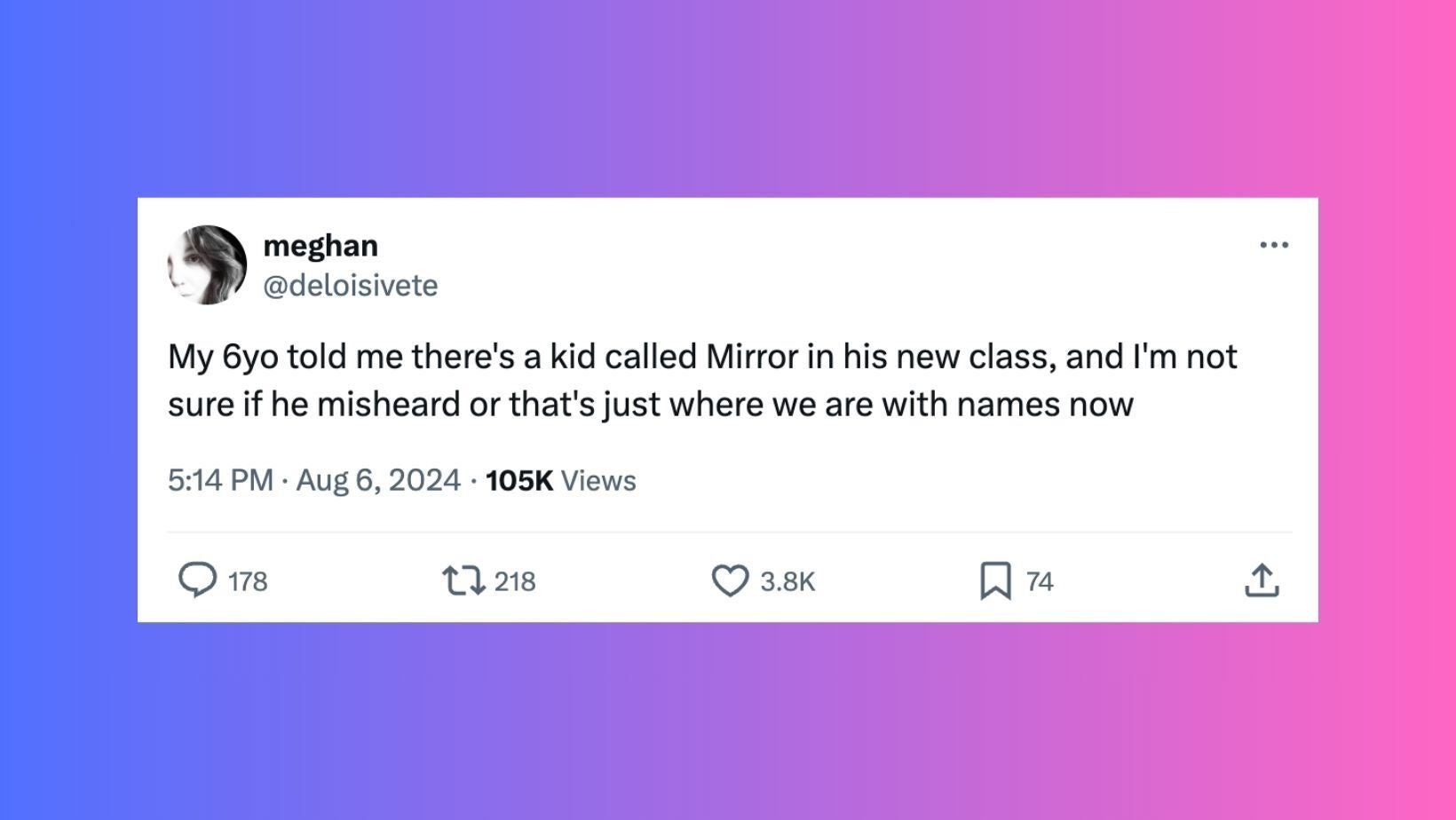Open the @deloisivete handle link
Screen dimensions: 1456x820
click(351, 285)
